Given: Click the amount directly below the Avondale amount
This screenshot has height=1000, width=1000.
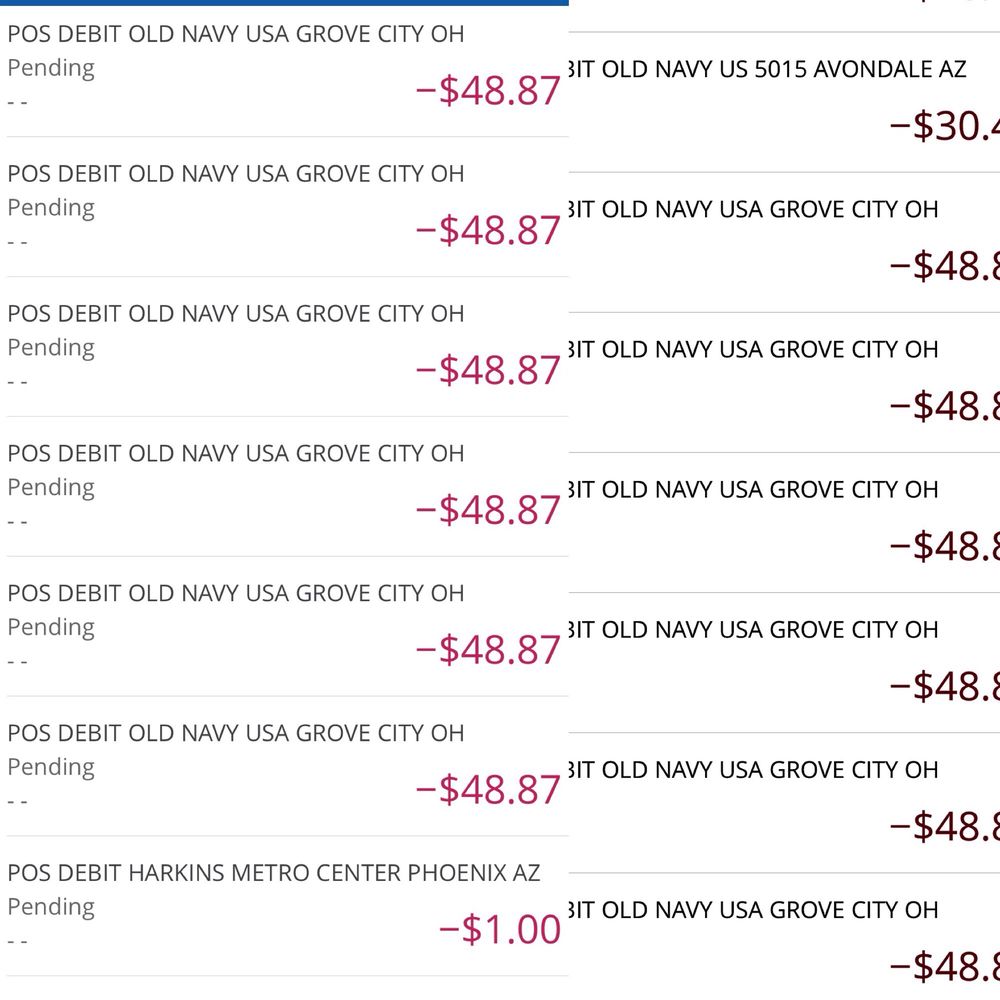Looking at the screenshot, I should click(x=944, y=267).
